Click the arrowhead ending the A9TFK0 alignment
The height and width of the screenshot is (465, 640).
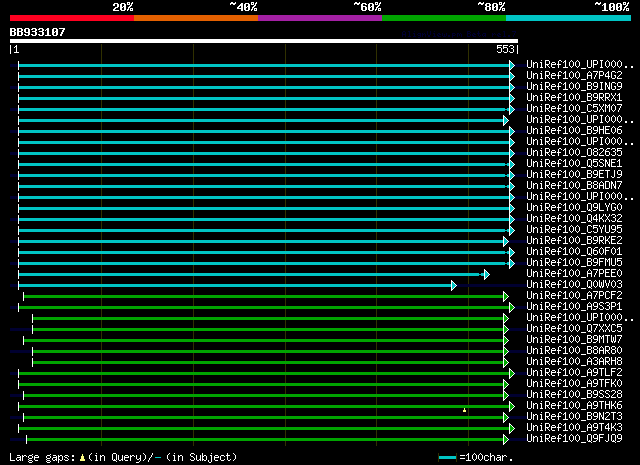point(506,385)
